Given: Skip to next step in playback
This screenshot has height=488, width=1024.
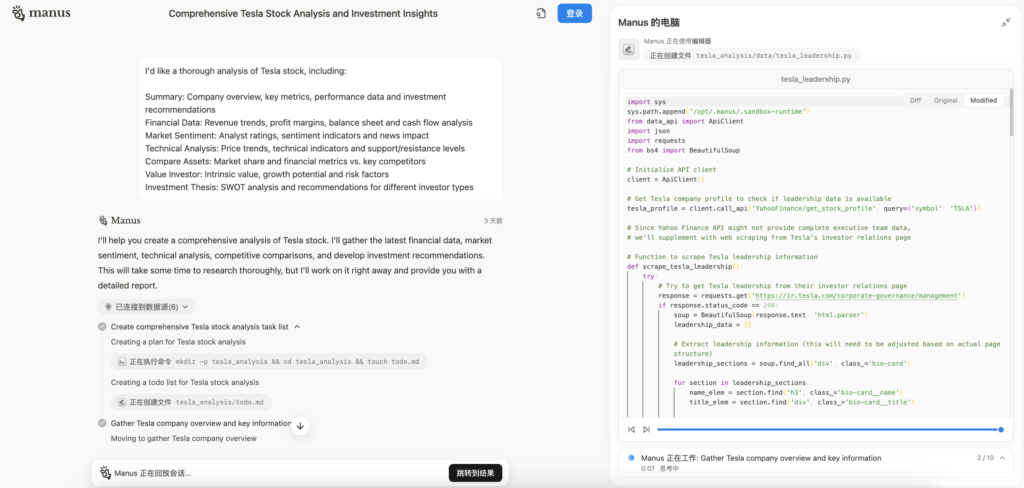Looking at the screenshot, I should pyautogui.click(x=647, y=429).
